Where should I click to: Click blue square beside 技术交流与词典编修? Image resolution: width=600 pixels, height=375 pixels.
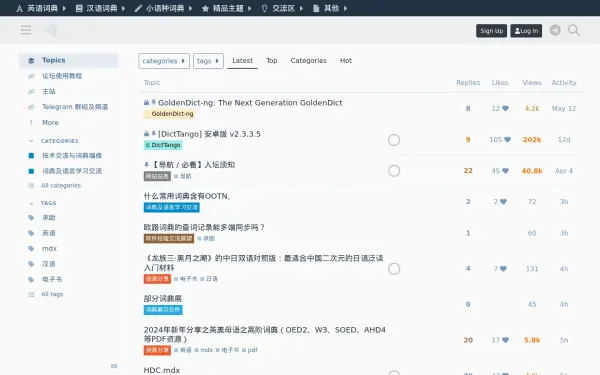click(31, 155)
